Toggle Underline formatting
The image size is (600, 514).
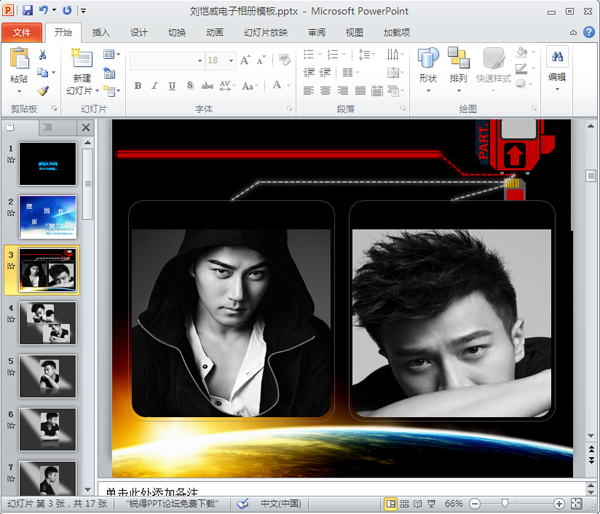coord(172,86)
